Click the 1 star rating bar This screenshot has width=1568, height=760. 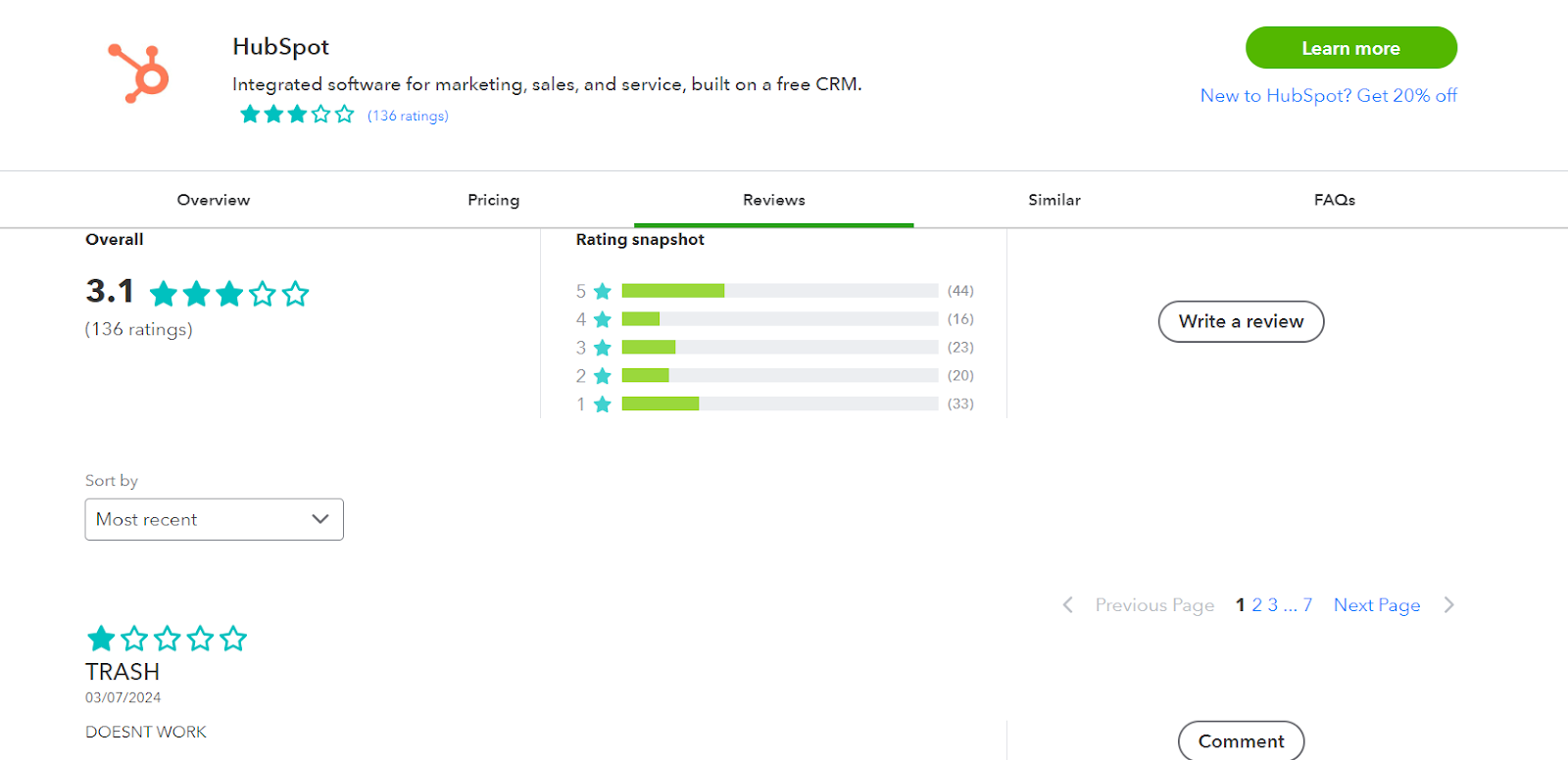click(780, 404)
